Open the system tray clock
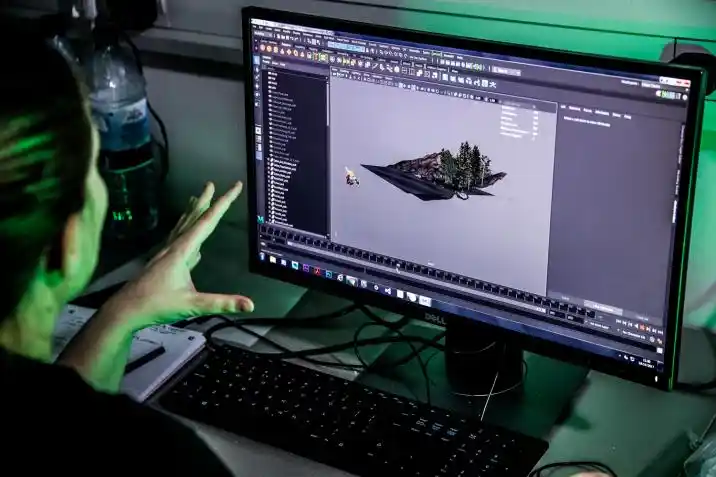716x477 pixels. [x=646, y=363]
